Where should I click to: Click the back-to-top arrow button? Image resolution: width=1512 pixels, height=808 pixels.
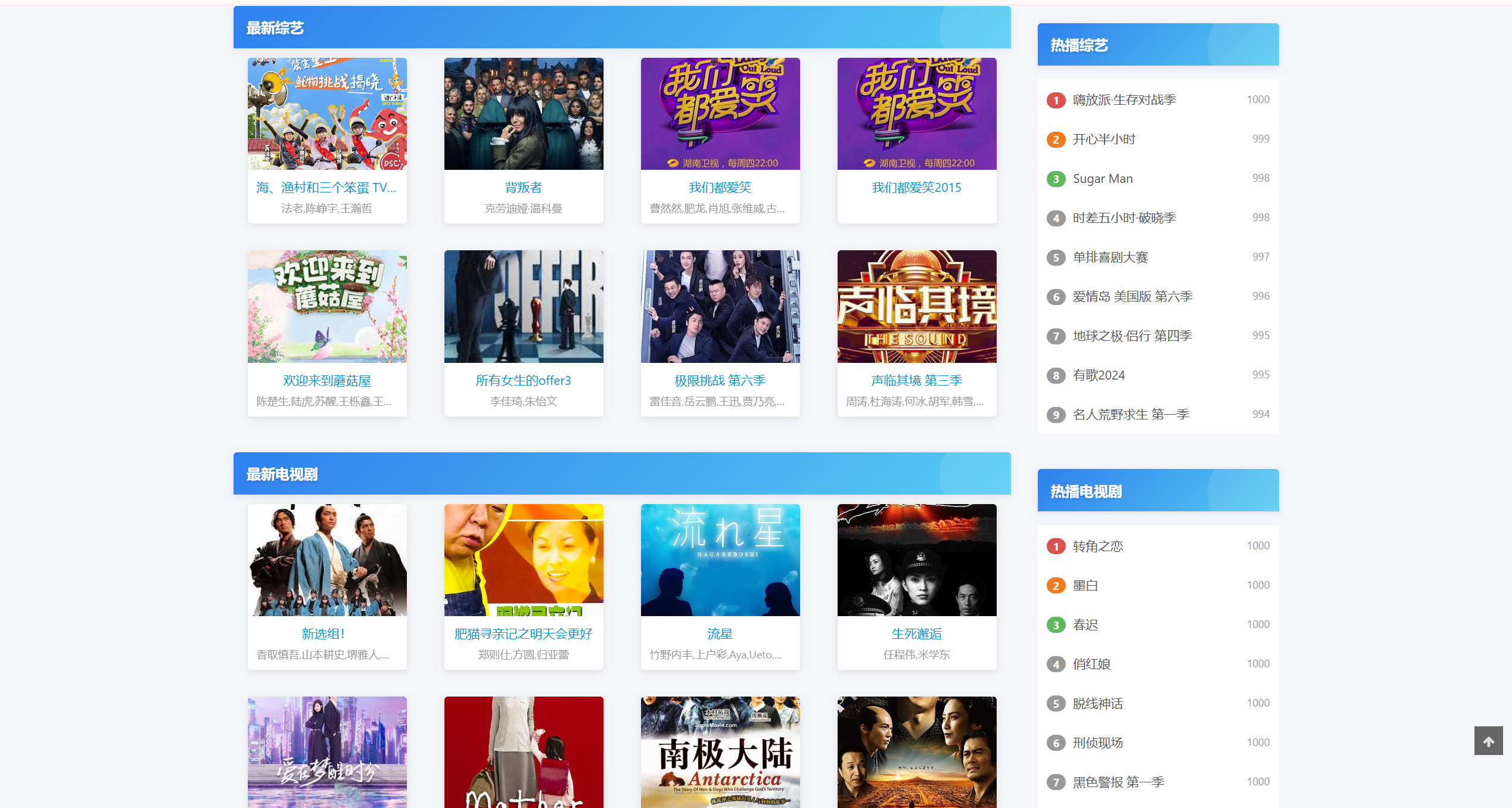click(1488, 741)
